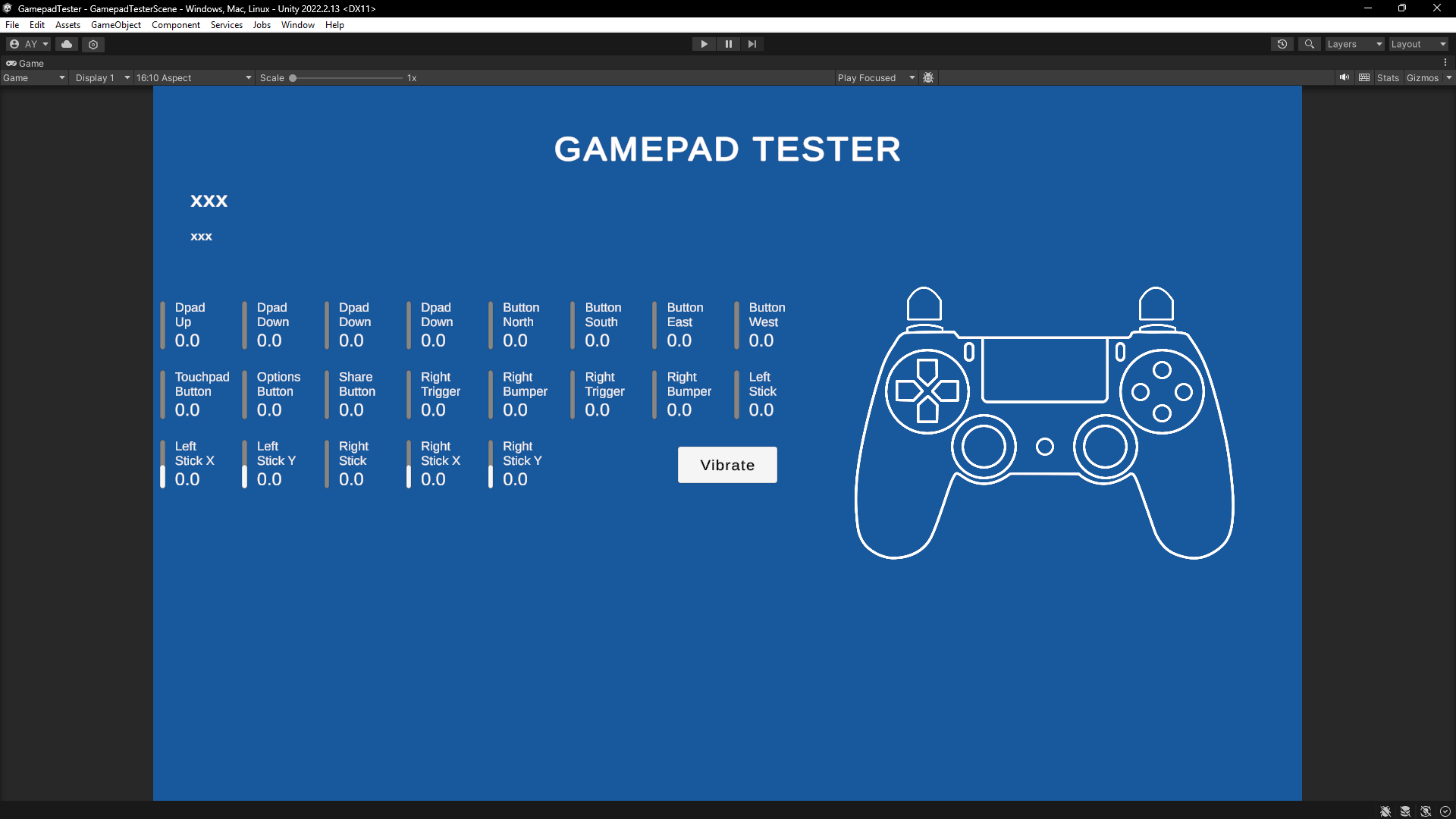Click the Options Button label
The height and width of the screenshot is (819, 1456).
[278, 384]
